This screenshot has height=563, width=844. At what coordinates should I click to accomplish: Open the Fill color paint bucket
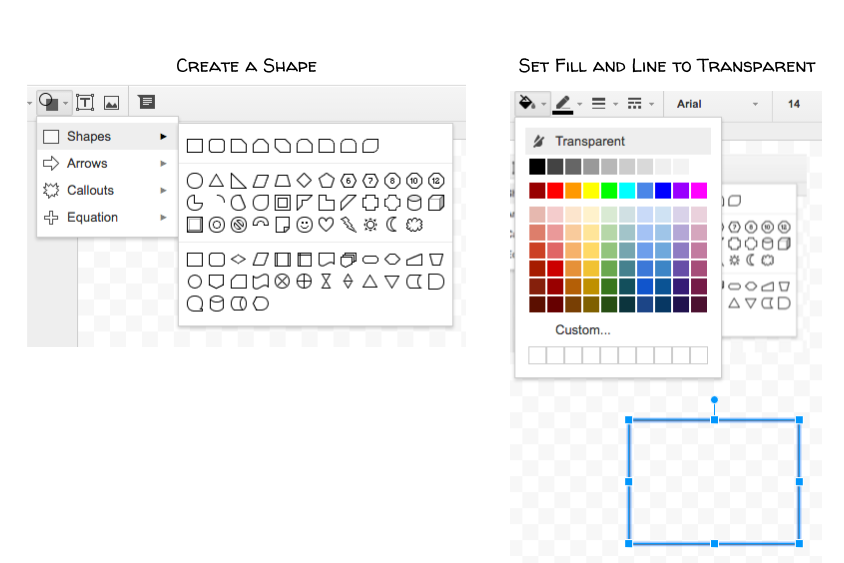tap(527, 103)
